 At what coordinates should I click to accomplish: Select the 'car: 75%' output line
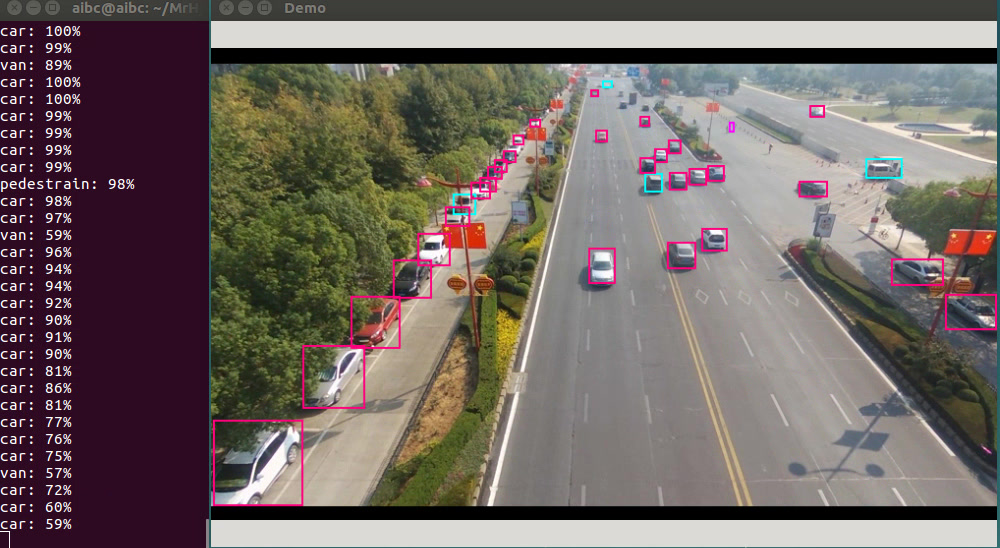(x=36, y=456)
